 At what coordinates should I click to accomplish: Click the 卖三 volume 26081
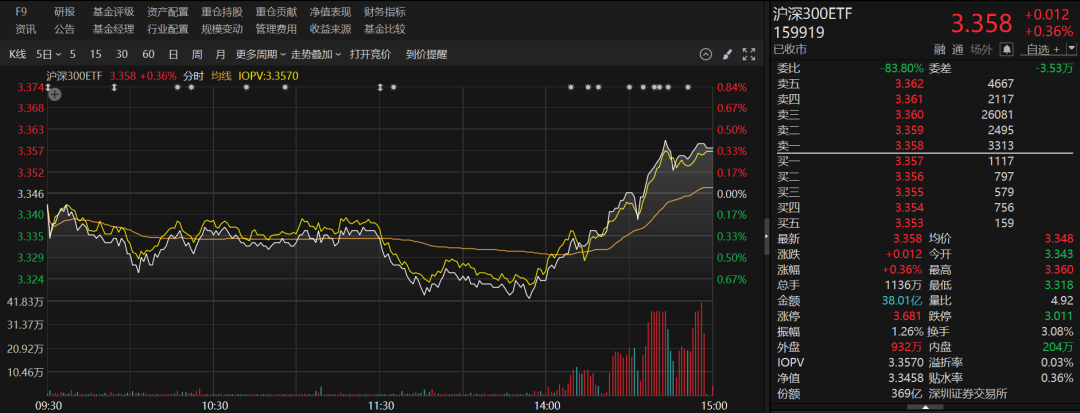[x=999, y=114]
